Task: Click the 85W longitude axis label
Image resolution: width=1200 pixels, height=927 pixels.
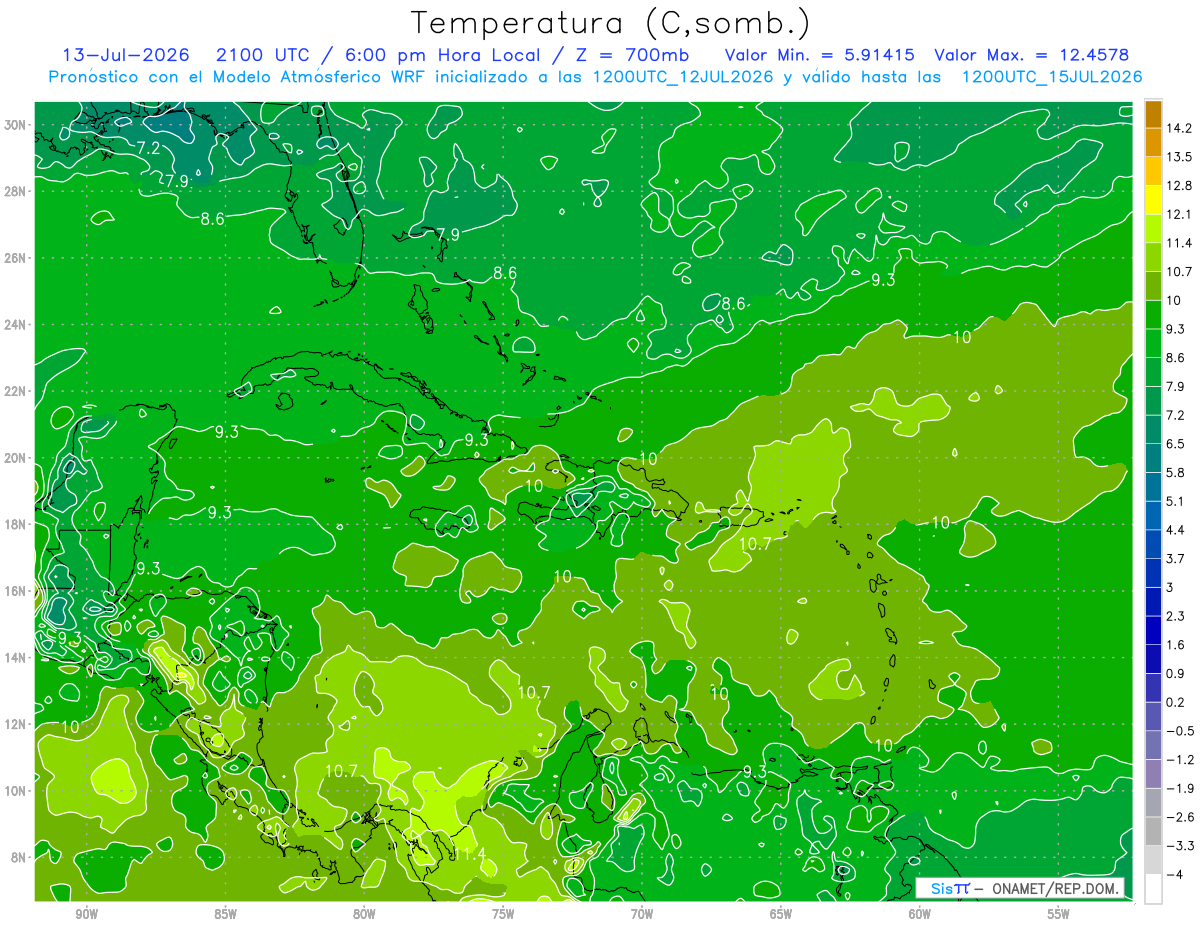Action: (225, 915)
